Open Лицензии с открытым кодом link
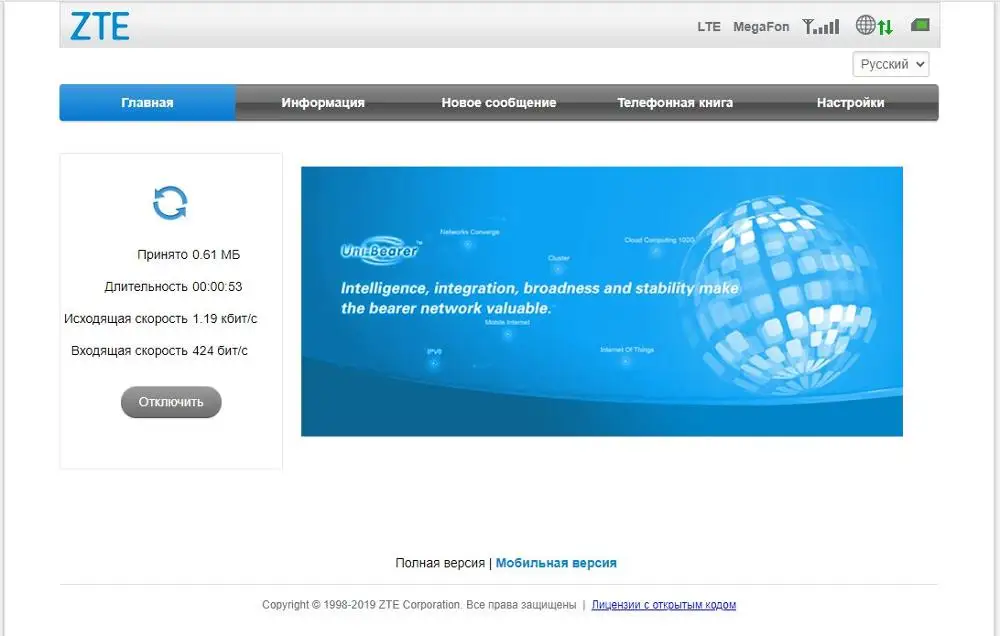 tap(664, 605)
